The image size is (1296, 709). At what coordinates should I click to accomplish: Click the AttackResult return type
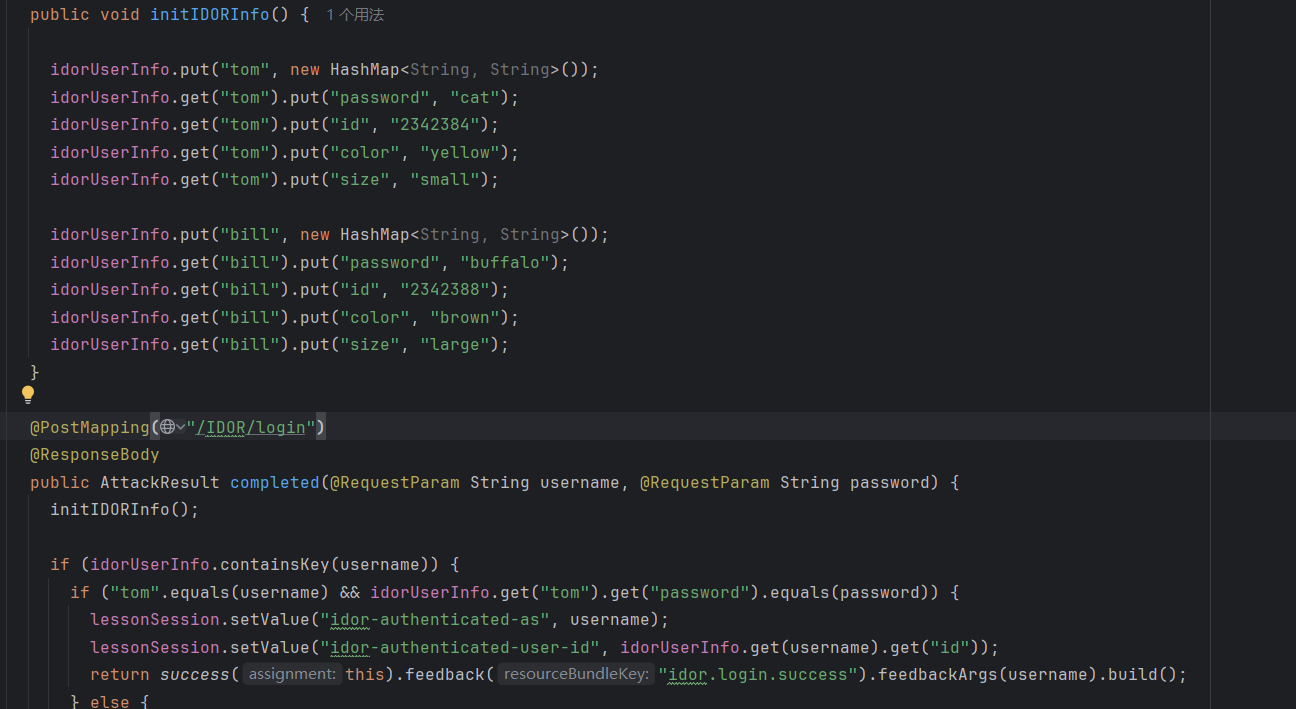point(160,483)
